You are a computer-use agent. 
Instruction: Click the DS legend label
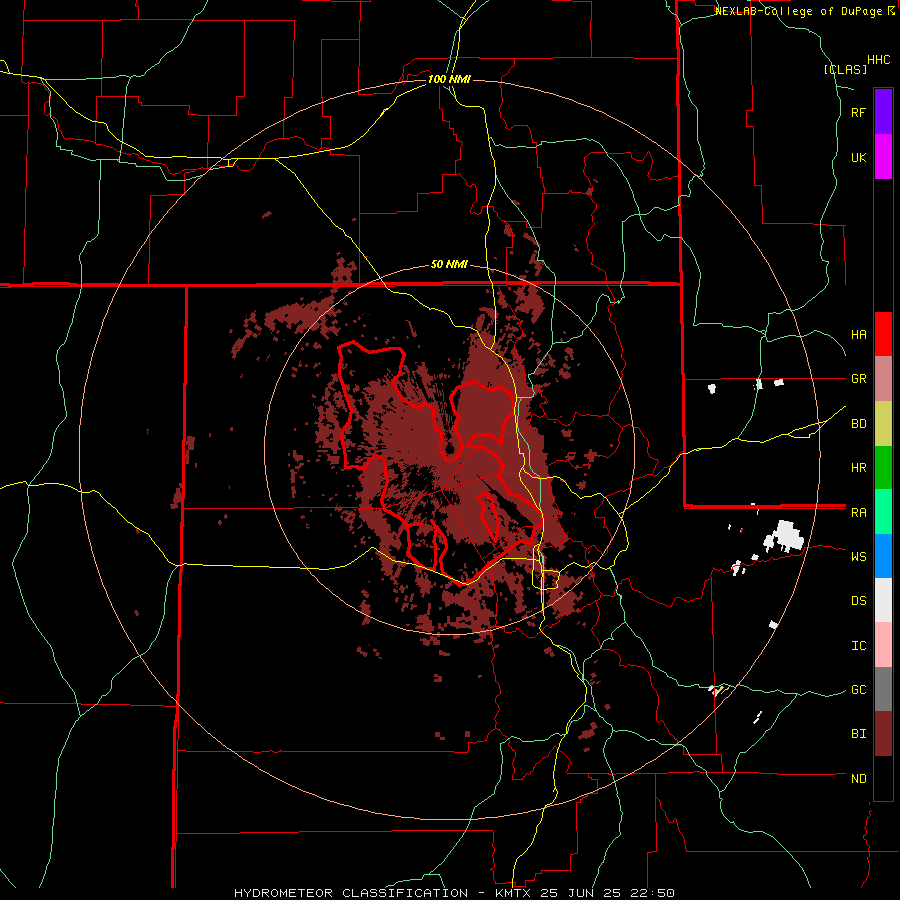858,601
